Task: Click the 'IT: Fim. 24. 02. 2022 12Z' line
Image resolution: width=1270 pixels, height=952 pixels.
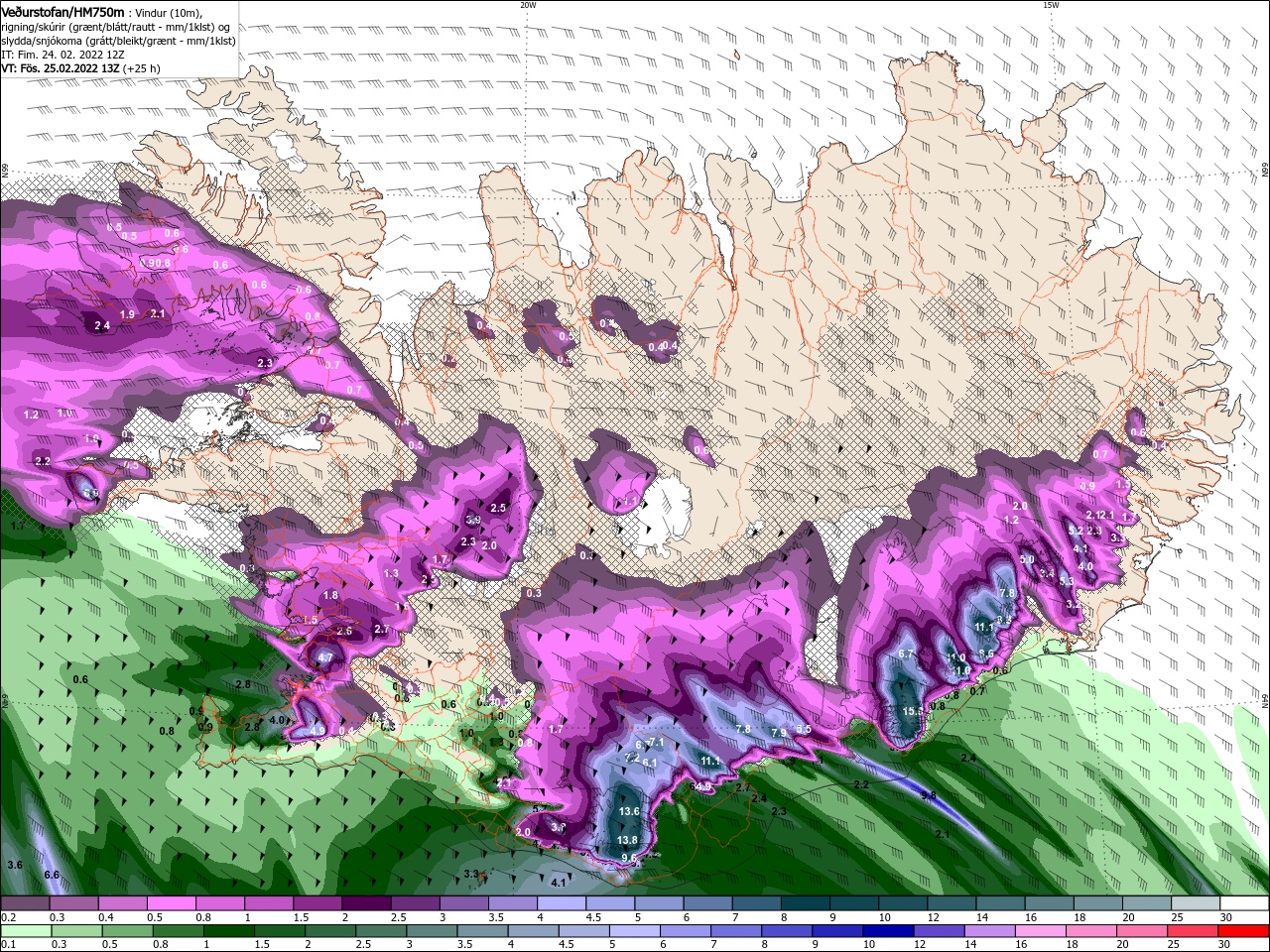Action: (x=63, y=55)
